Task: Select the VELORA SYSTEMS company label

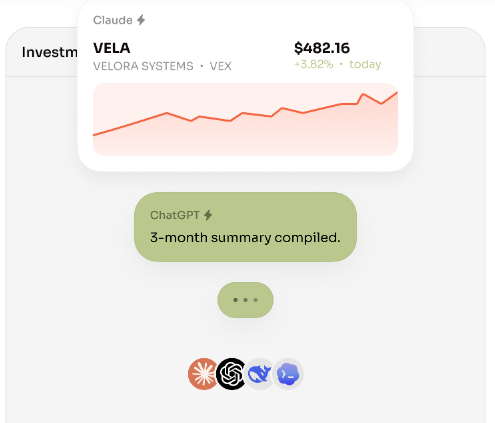Action: click(143, 66)
